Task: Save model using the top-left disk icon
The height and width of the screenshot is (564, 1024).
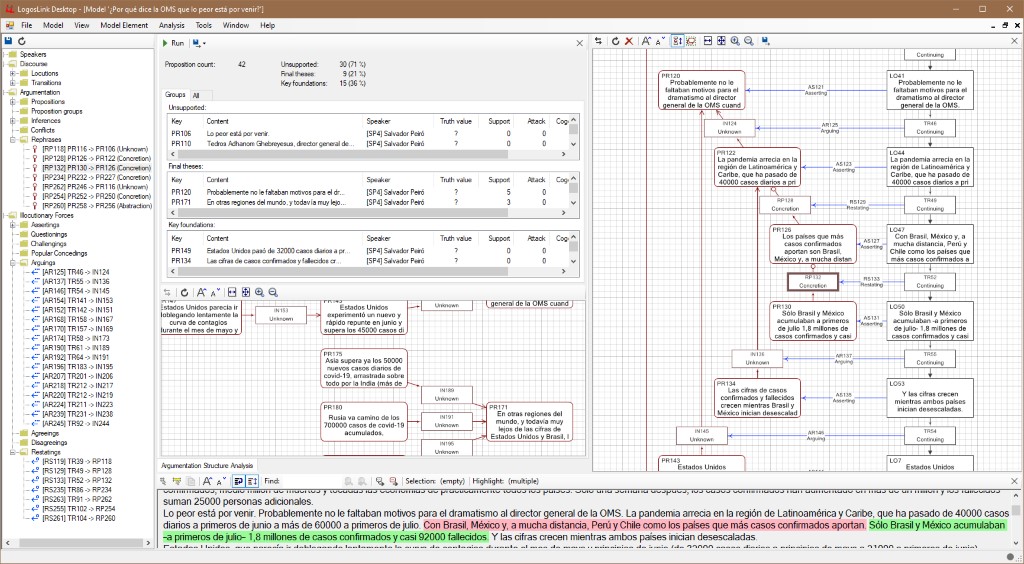Action: coord(9,40)
